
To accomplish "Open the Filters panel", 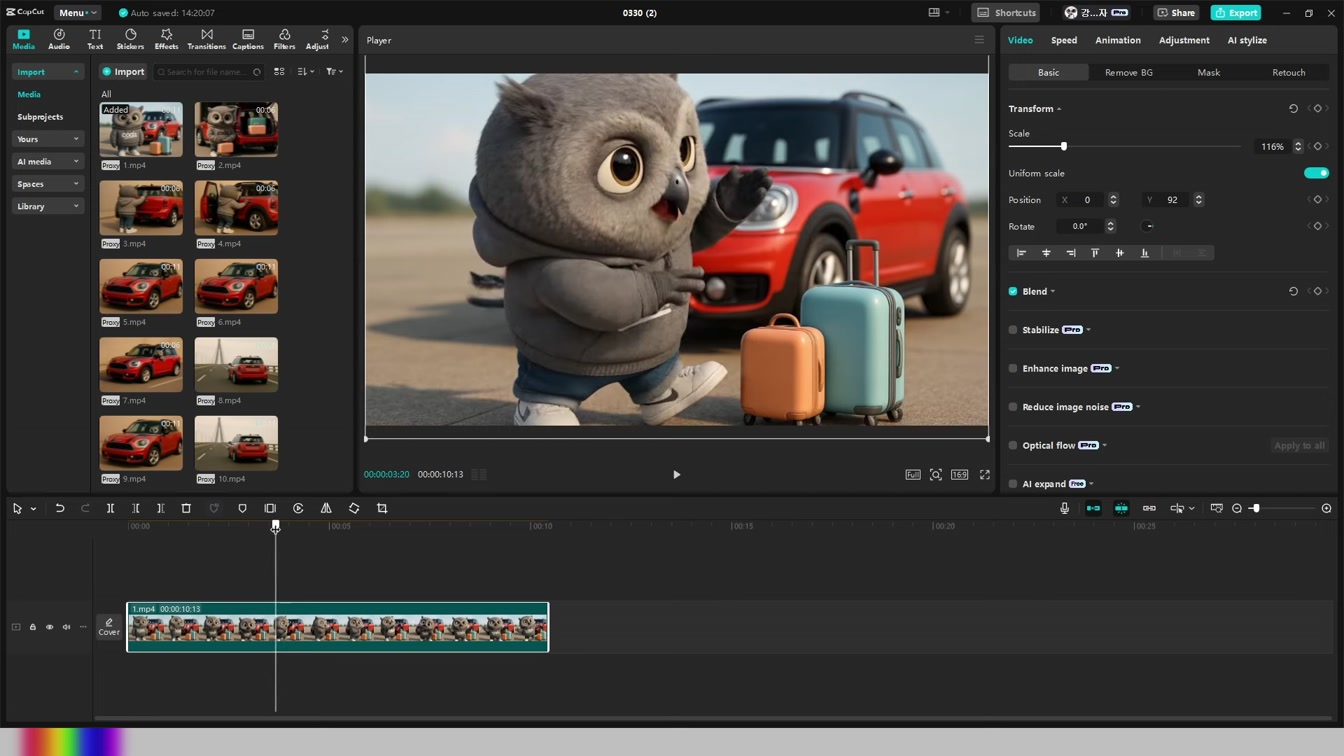I will [x=284, y=39].
